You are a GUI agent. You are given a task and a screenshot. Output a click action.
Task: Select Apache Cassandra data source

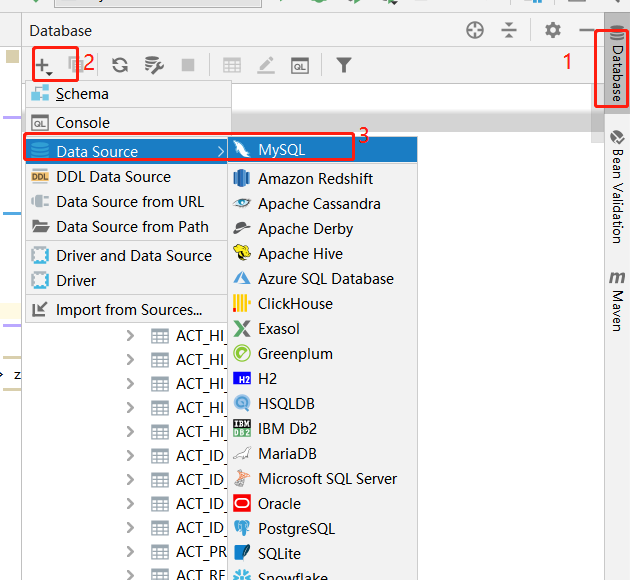323,204
